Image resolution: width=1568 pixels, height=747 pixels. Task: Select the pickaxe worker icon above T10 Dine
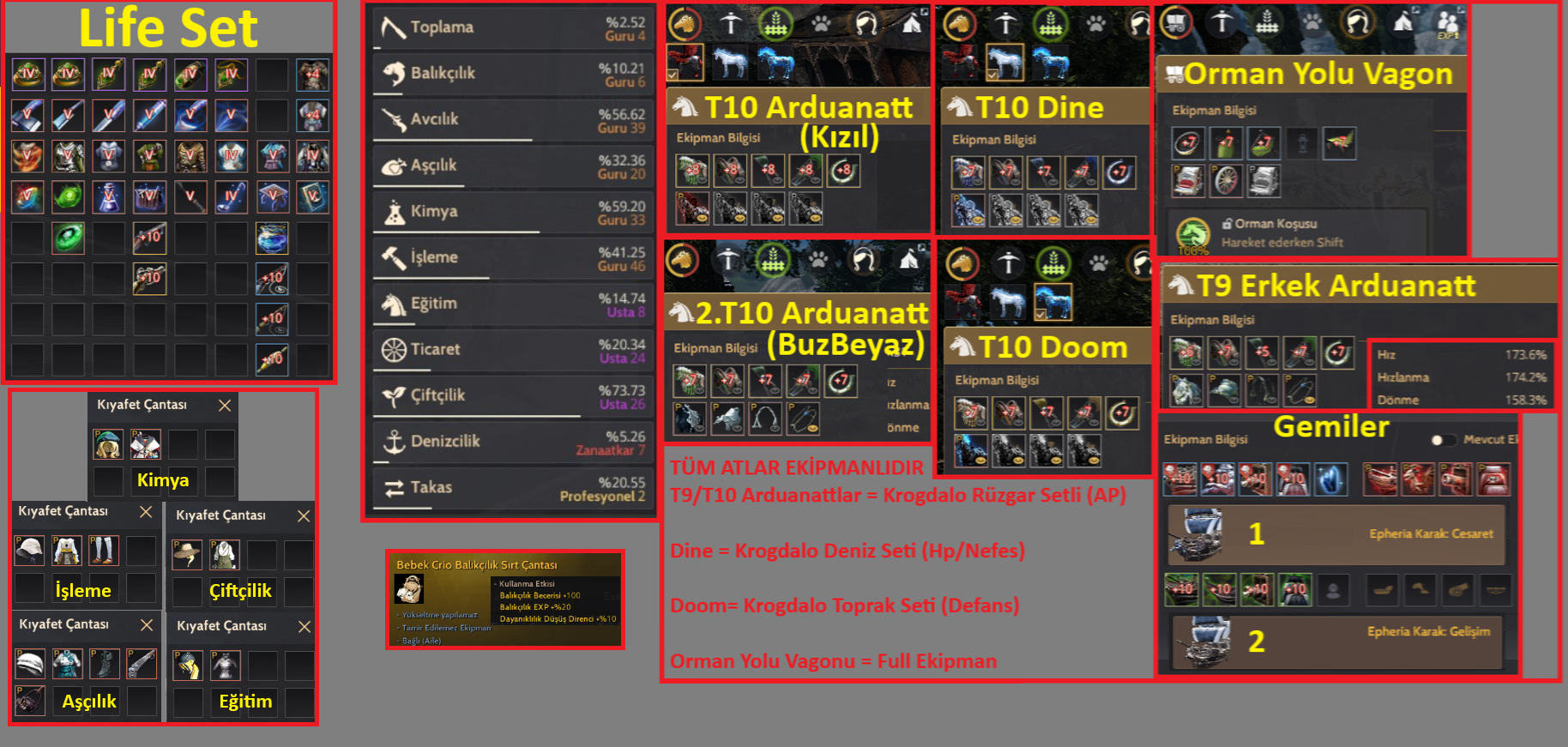click(1005, 23)
